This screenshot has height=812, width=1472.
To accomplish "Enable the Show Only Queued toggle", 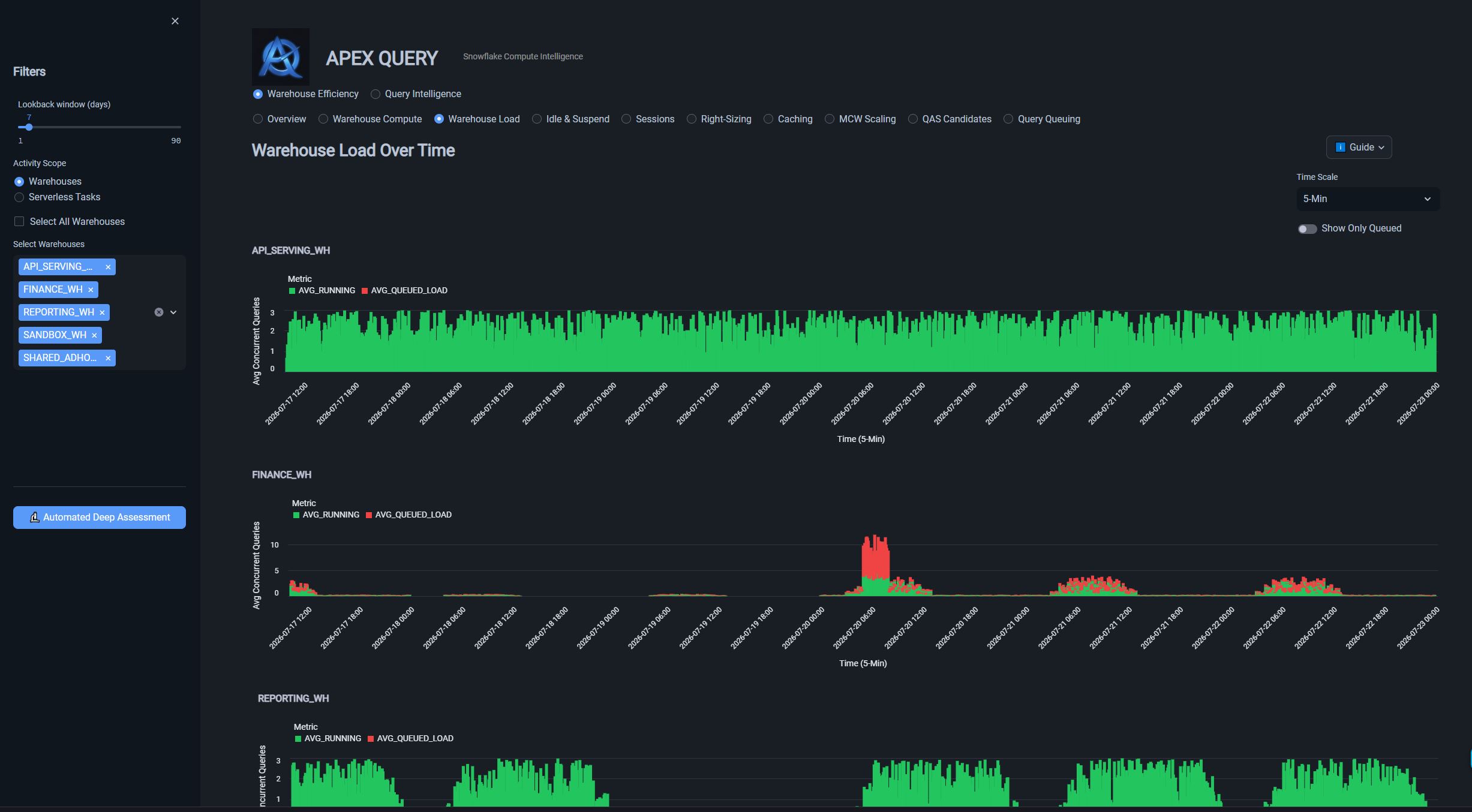I will (1307, 228).
